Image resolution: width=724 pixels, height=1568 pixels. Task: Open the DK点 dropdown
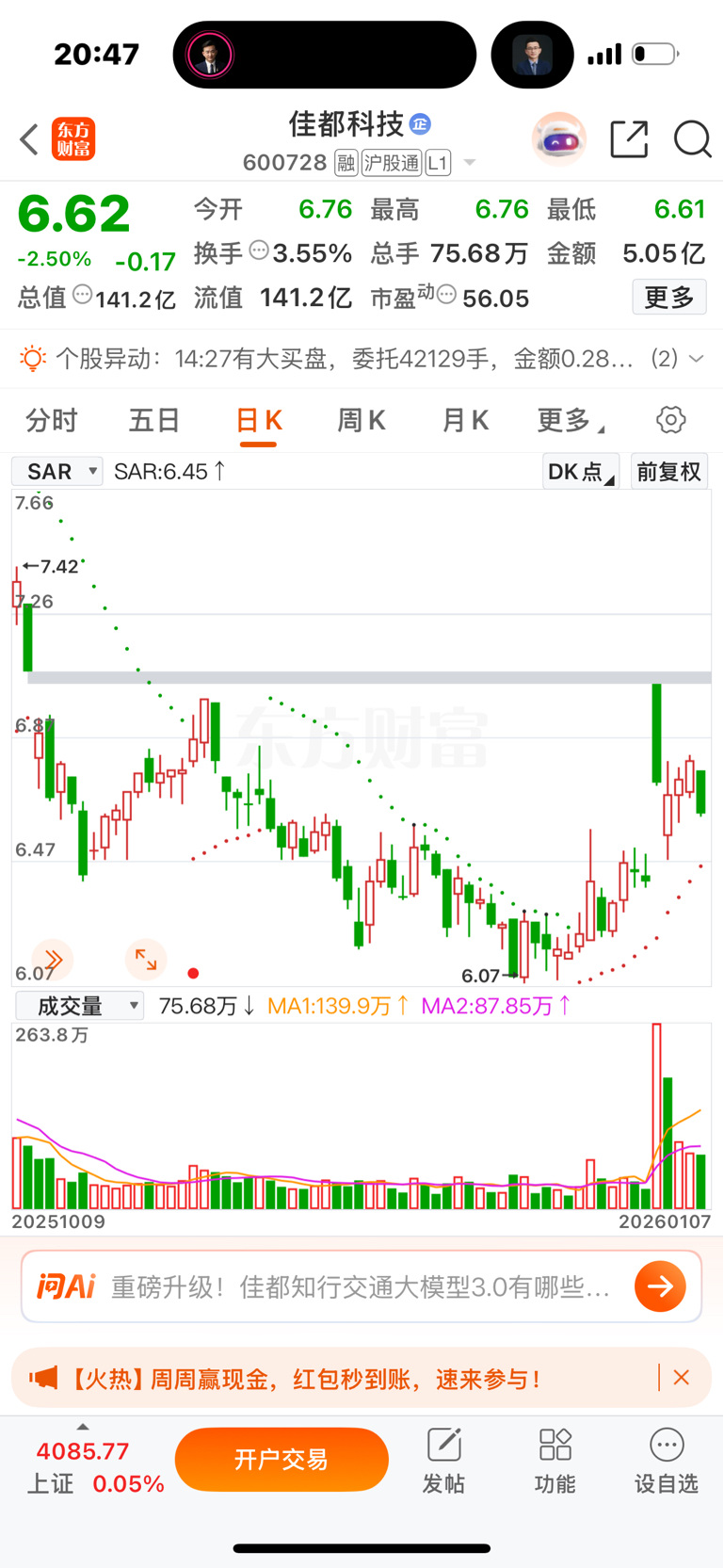580,472
